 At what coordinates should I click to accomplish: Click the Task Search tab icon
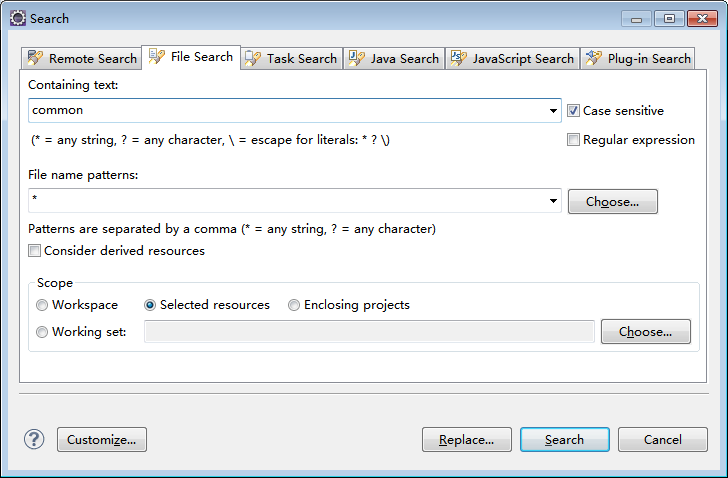click(253, 59)
